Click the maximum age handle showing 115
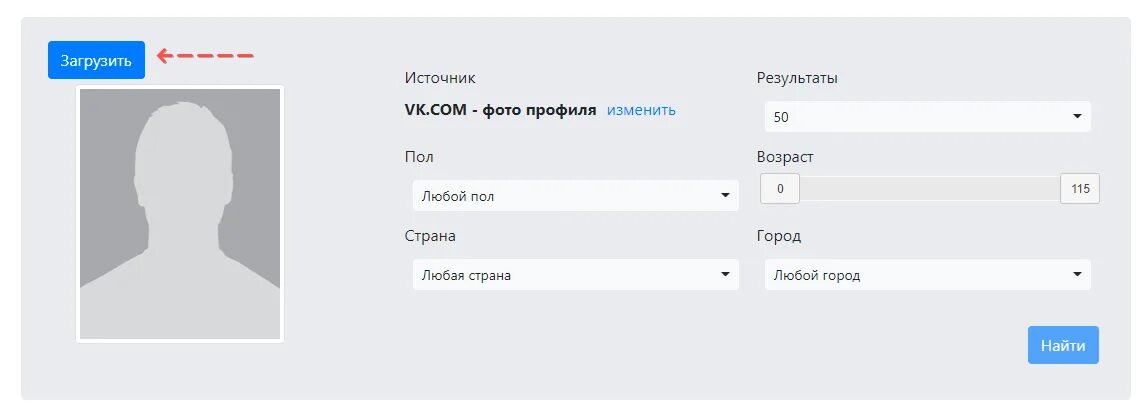 tap(1080, 188)
